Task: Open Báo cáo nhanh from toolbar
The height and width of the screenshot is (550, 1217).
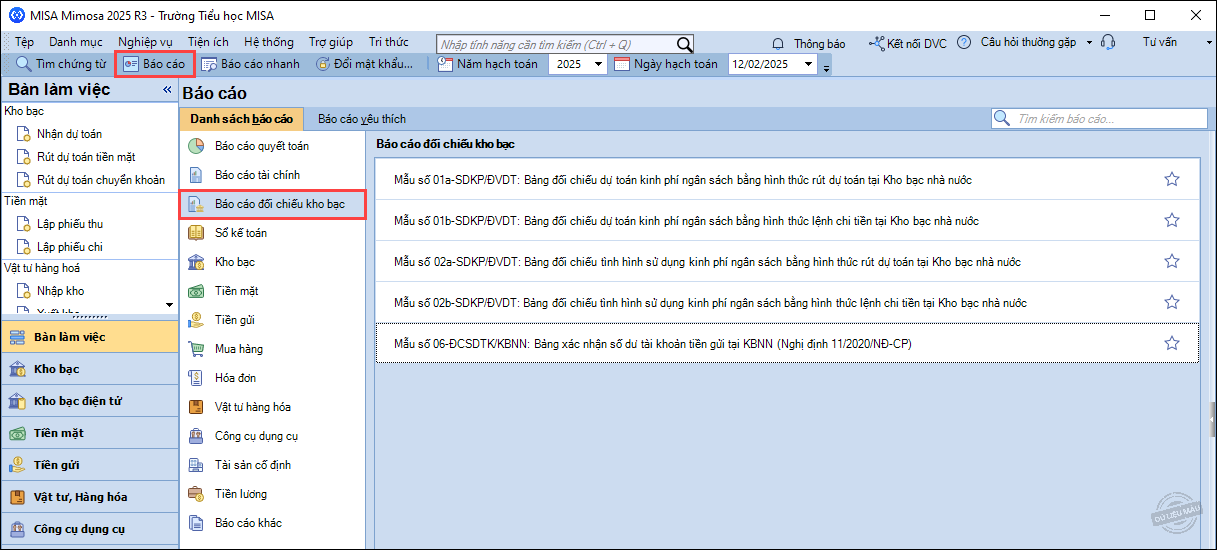Action: click(250, 64)
